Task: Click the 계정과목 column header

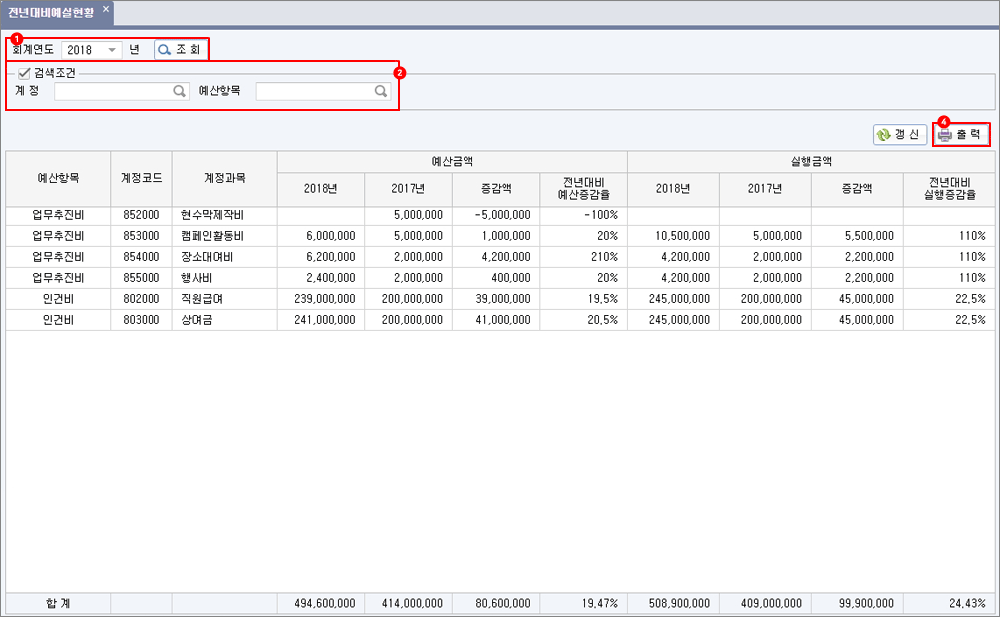Action: pos(224,178)
